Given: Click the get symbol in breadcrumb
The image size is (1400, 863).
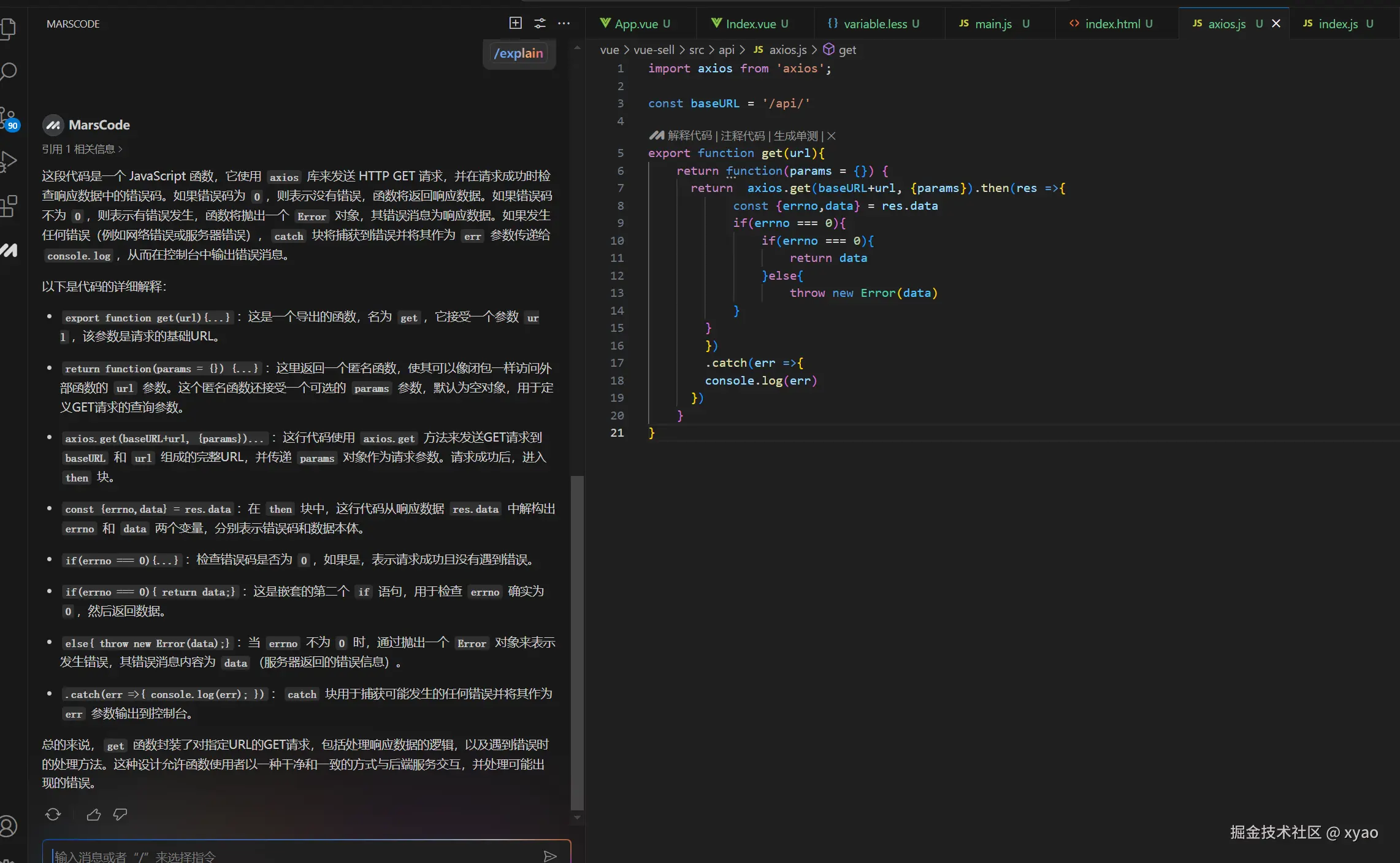Looking at the screenshot, I should pos(847,50).
